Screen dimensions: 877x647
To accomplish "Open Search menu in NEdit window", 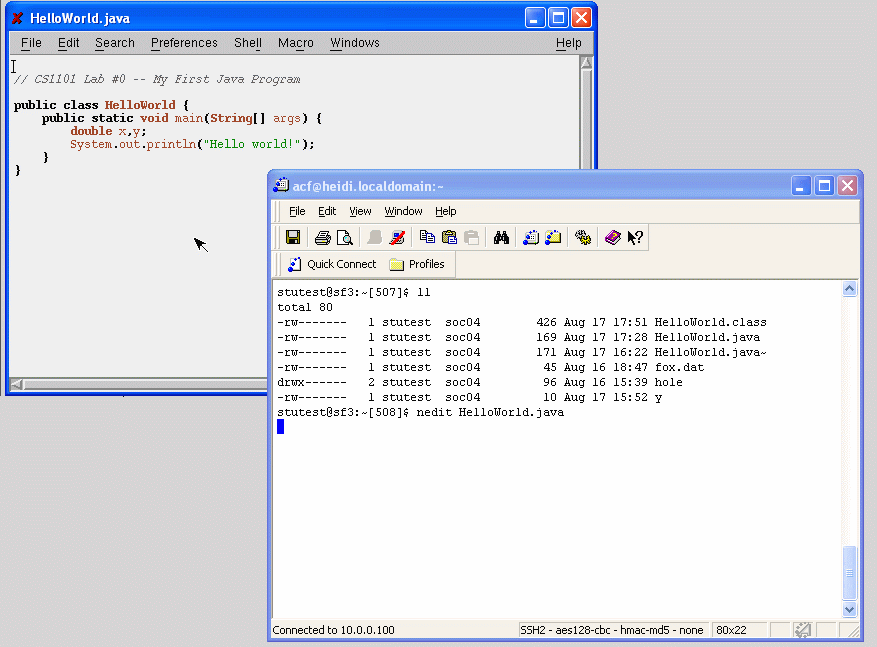I will (115, 43).
